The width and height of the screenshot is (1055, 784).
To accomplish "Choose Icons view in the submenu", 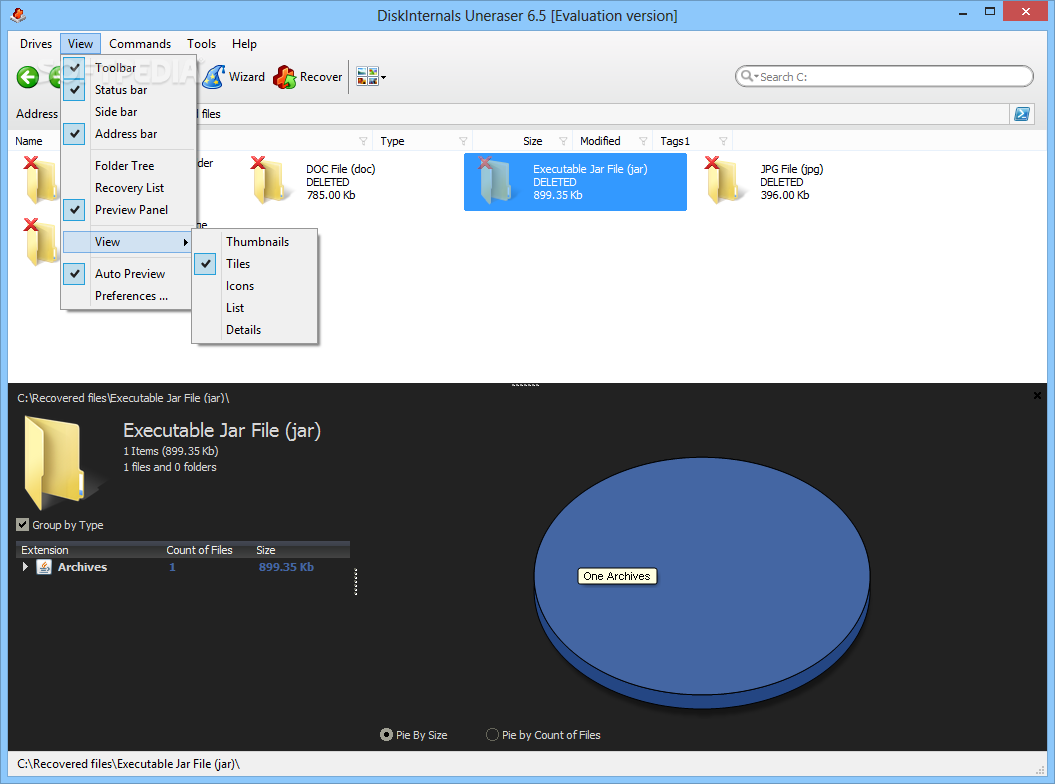I will click(x=255, y=286).
